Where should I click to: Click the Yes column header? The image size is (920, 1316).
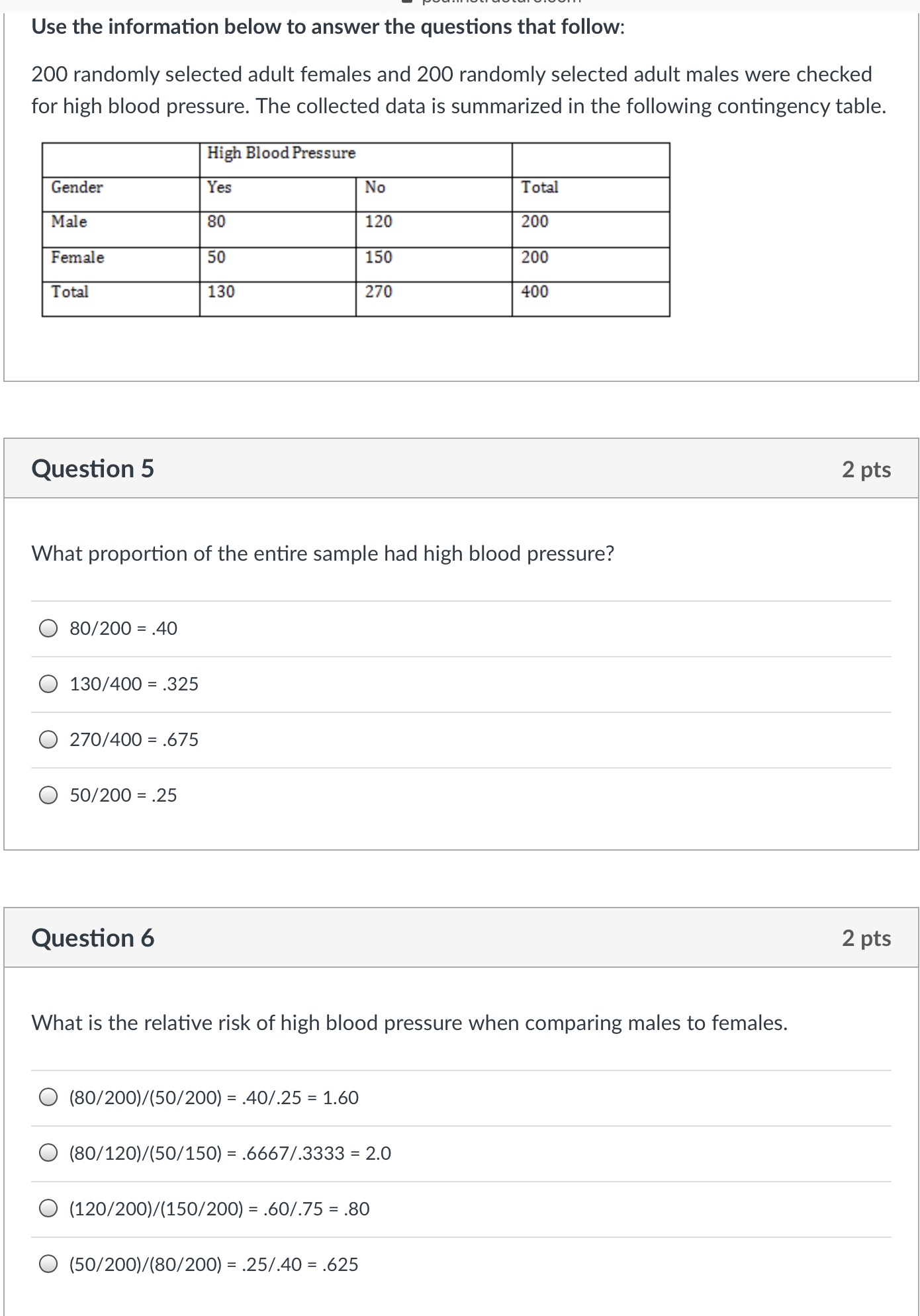(219, 187)
